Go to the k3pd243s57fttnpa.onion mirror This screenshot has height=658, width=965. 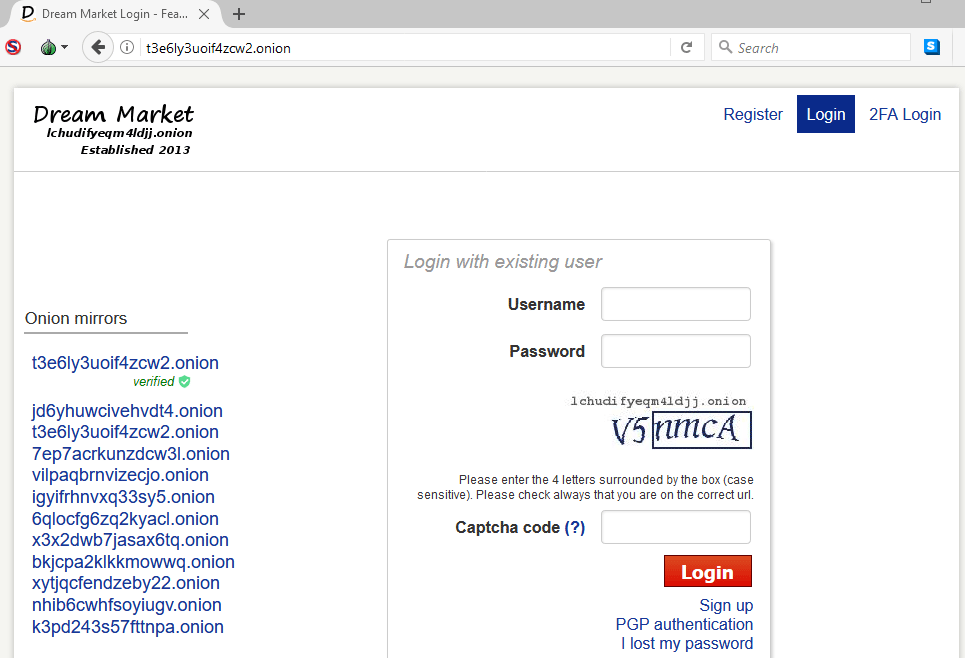coord(127,627)
